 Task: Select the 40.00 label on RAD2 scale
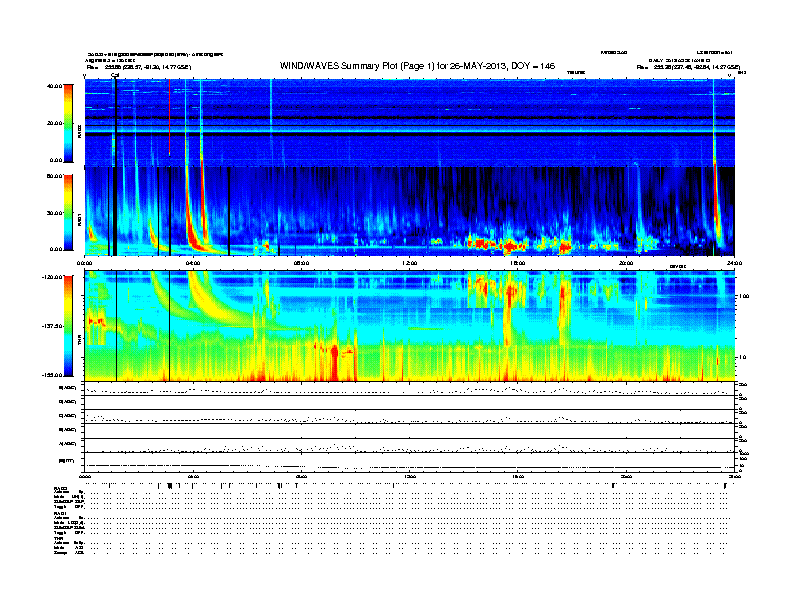[x=54, y=86]
